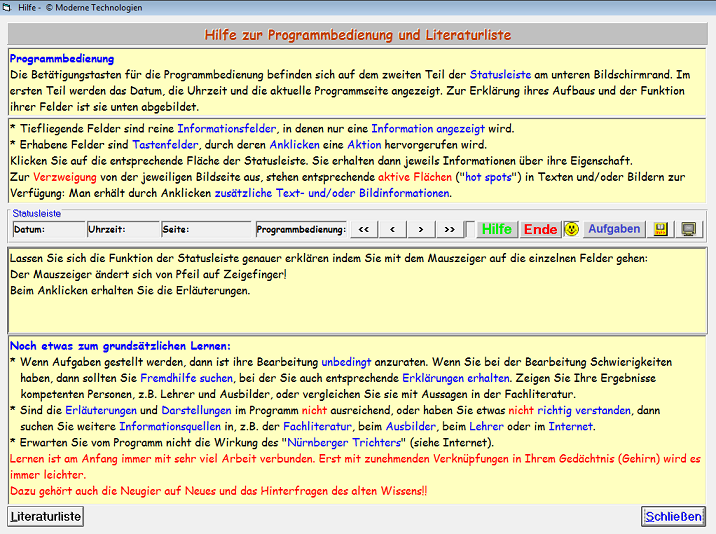This screenshot has width=716, height=534.
Task: Click the app icon in title bar
Action: [x=8, y=7]
